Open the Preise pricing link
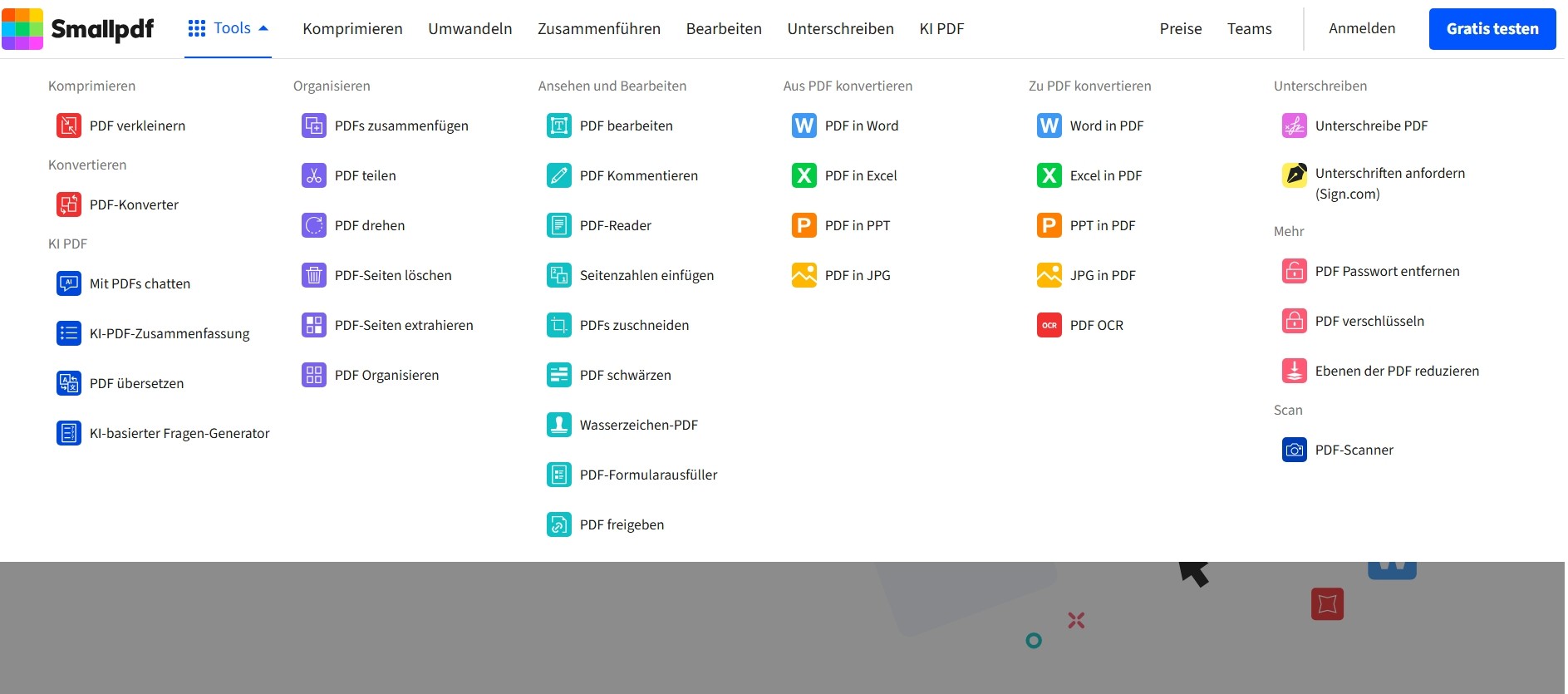Viewport: 1568px width, 694px height. point(1180,28)
